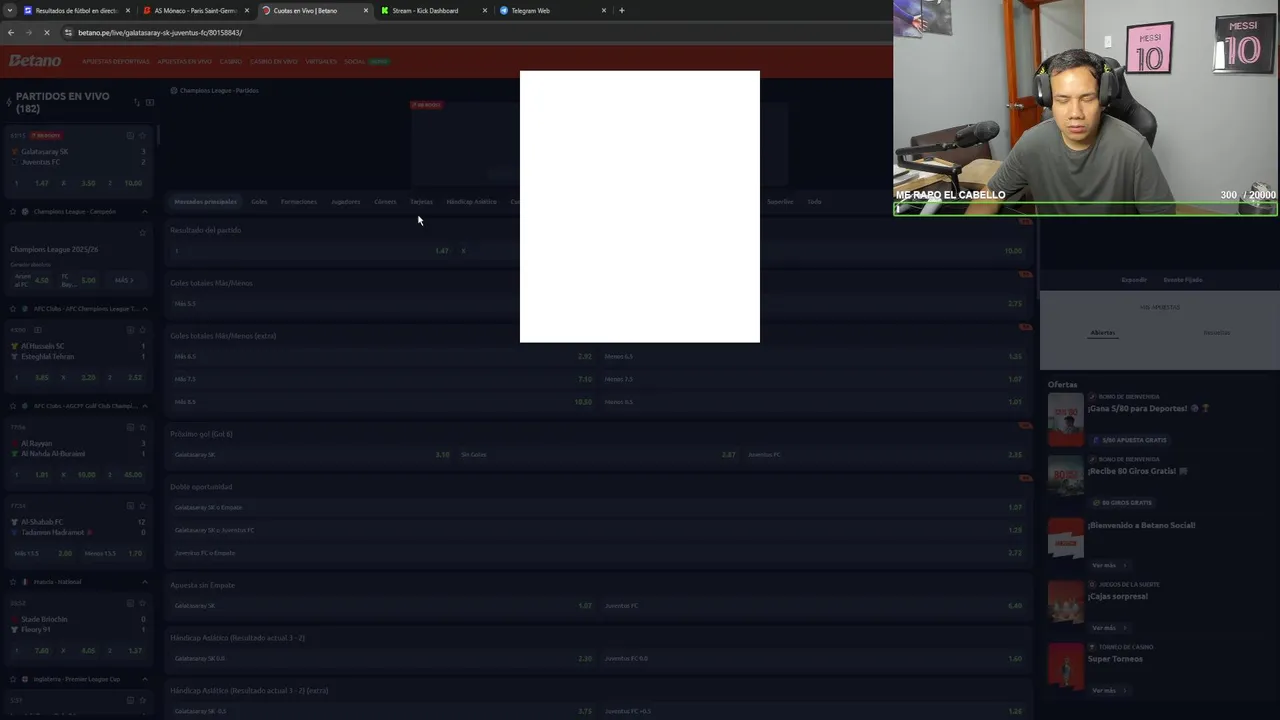
Task: Open the Al-Shabab FC match row
Action: click(x=78, y=527)
